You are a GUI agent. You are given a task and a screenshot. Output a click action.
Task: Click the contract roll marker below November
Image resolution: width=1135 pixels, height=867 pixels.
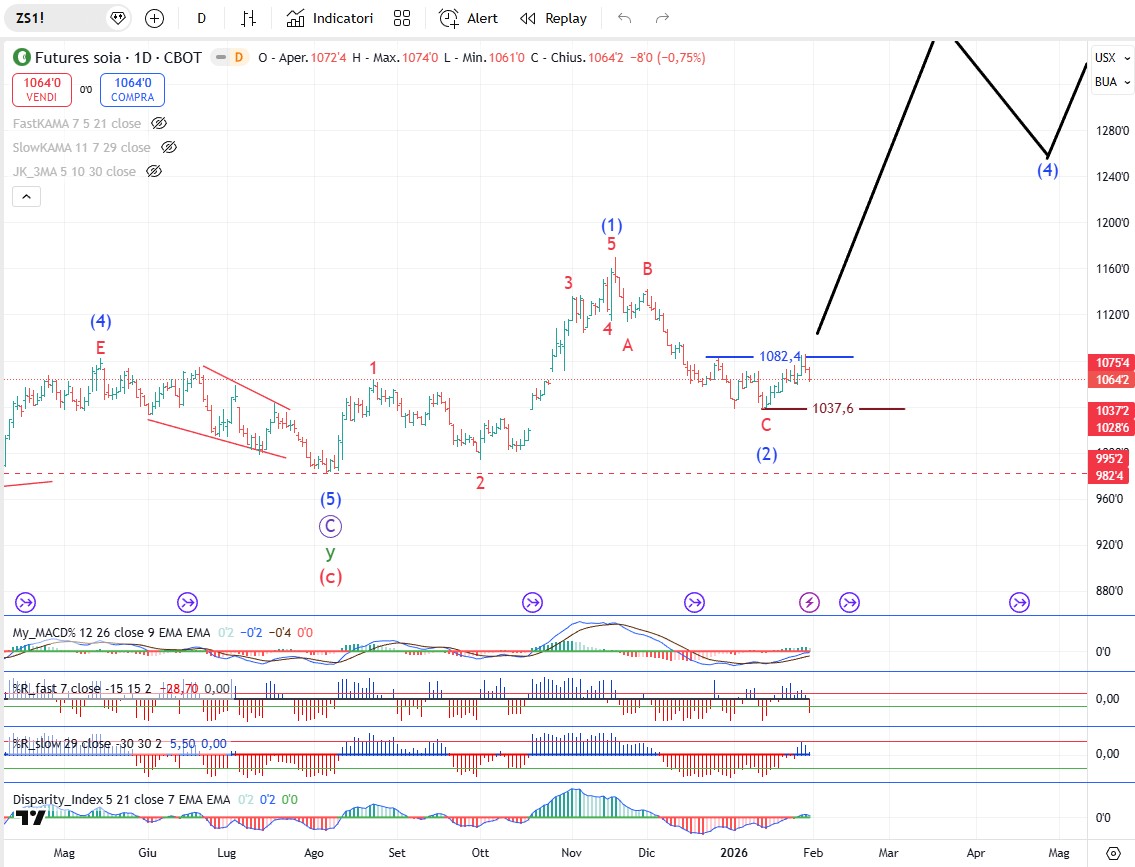pyautogui.click(x=533, y=602)
